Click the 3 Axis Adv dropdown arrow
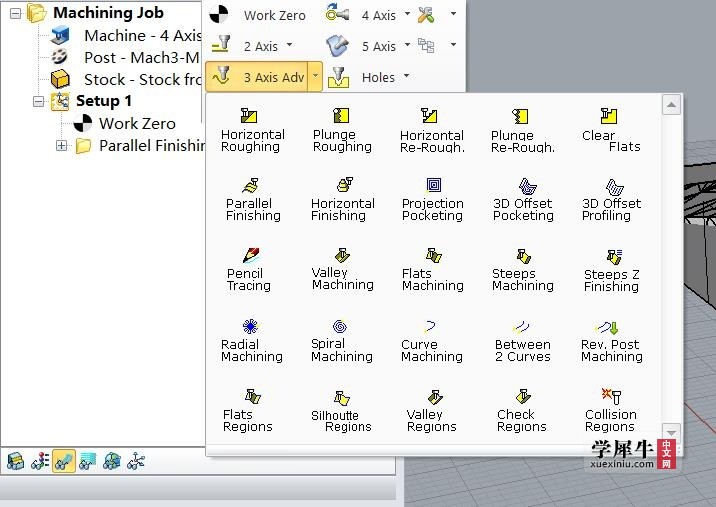Image resolution: width=716 pixels, height=507 pixels. [x=316, y=76]
